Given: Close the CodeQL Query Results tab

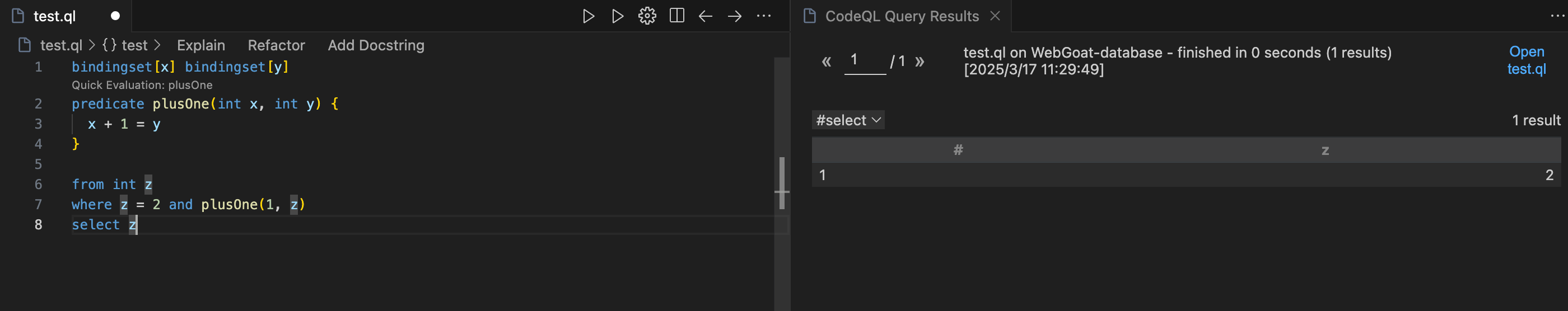Looking at the screenshot, I should [995, 16].
